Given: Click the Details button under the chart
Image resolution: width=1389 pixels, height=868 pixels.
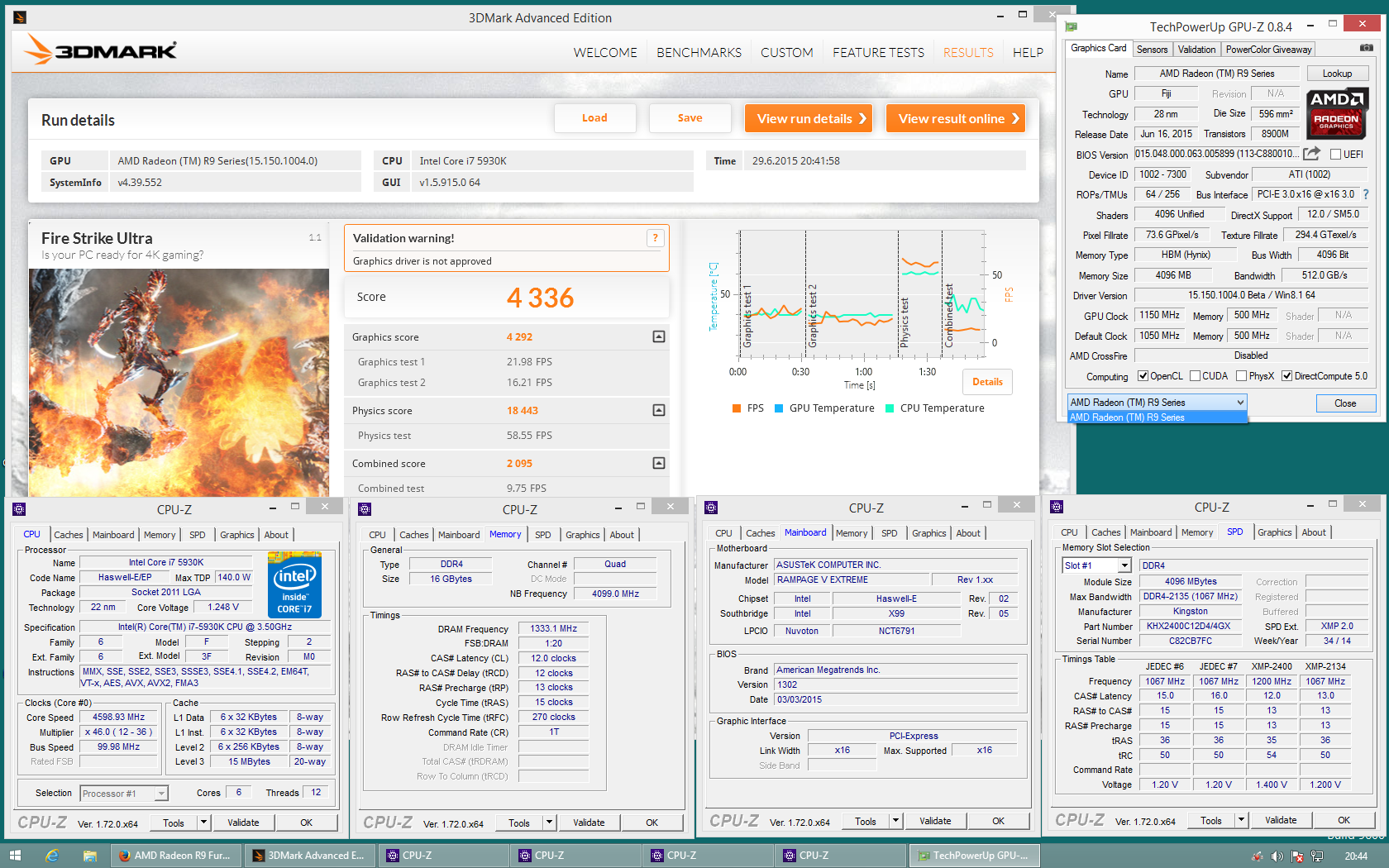Looking at the screenshot, I should pyautogui.click(x=987, y=382).
